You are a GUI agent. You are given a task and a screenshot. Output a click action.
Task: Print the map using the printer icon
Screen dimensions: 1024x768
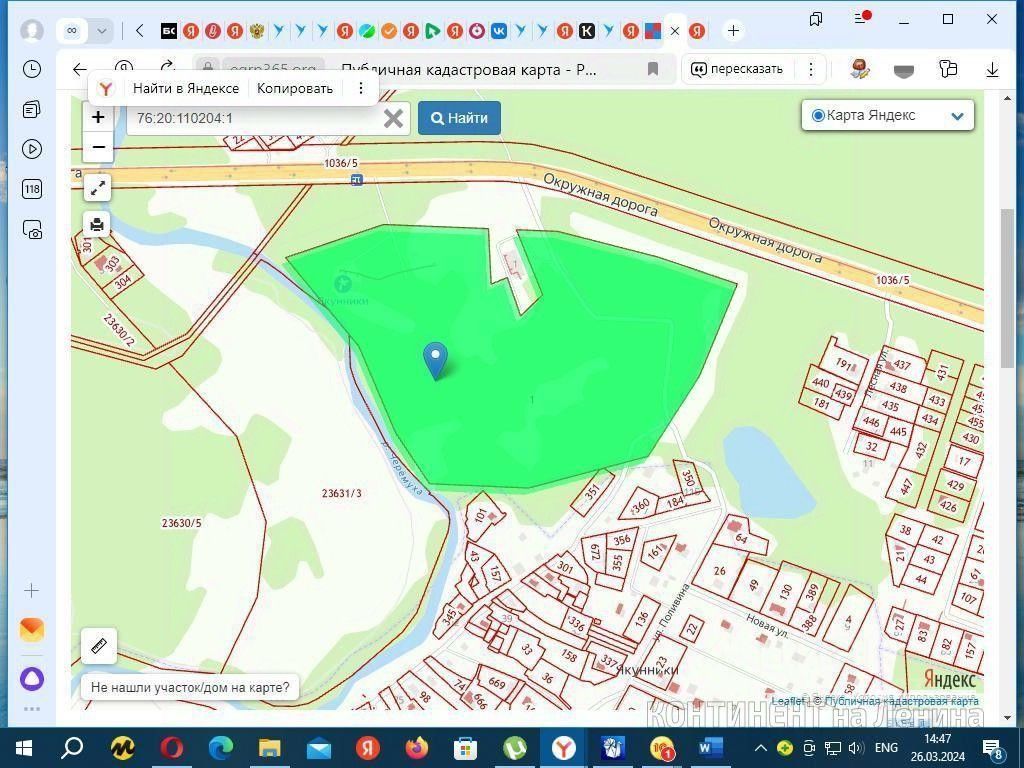pos(97,225)
